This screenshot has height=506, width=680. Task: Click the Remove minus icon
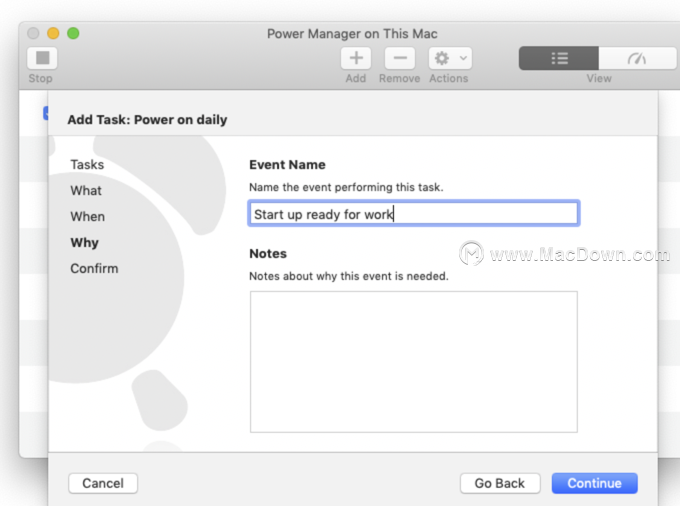click(400, 58)
